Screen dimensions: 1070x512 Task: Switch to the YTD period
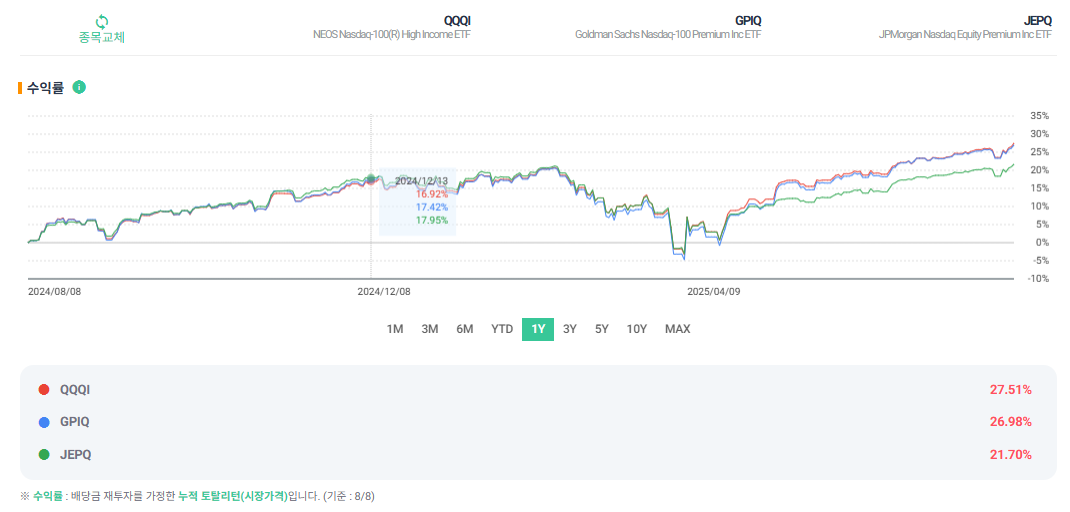point(502,329)
